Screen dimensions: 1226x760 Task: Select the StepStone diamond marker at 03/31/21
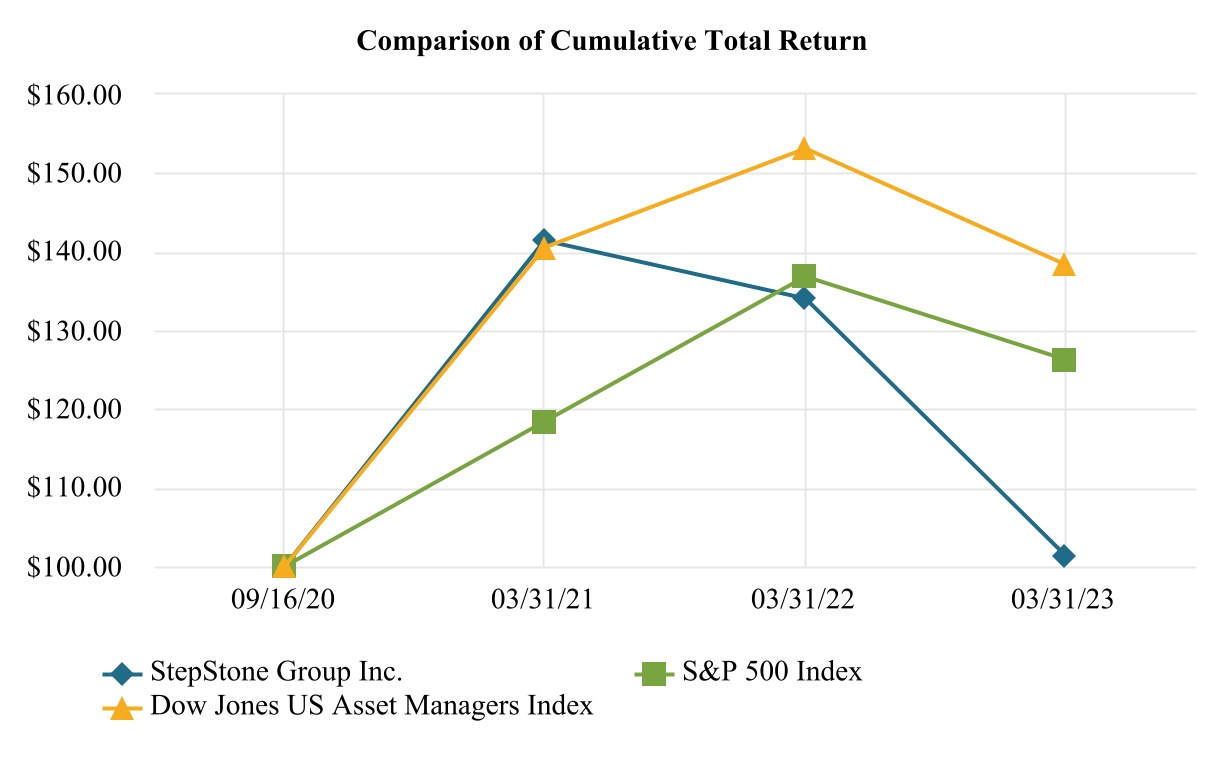click(543, 240)
